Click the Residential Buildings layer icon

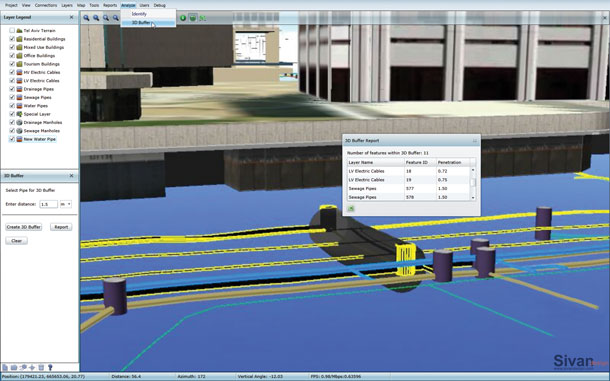[19, 39]
